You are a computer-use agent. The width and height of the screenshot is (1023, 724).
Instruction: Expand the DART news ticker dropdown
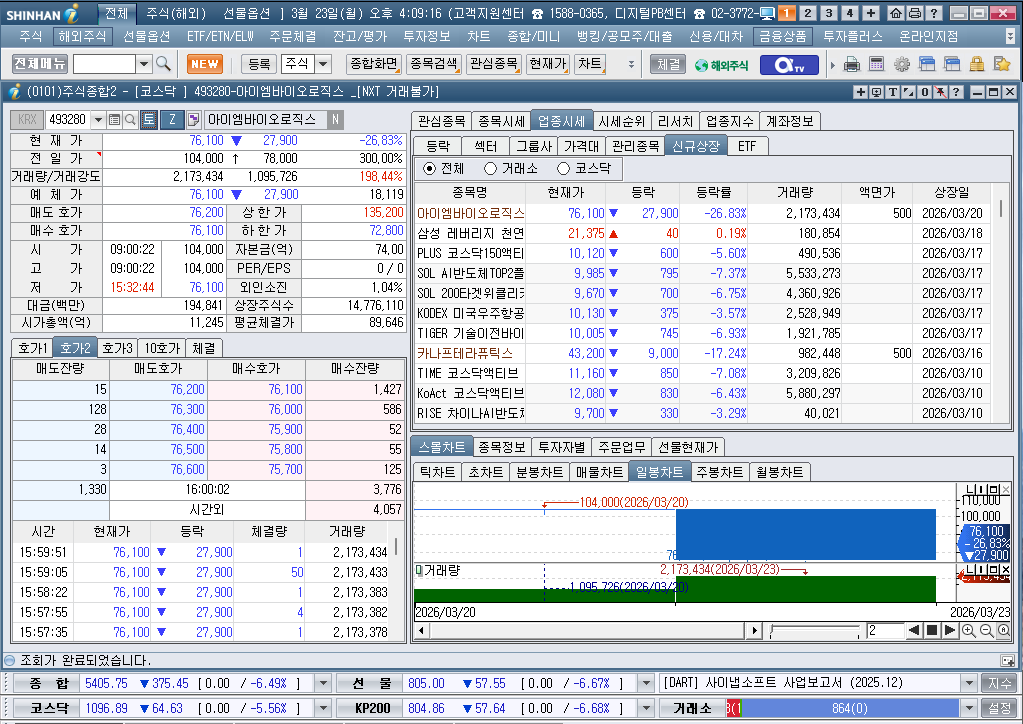pos(969,684)
